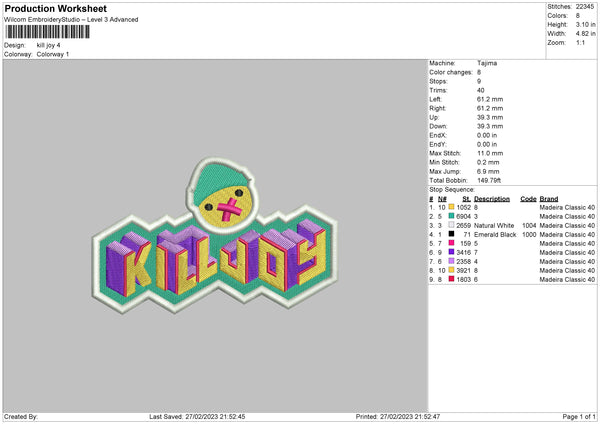Click the 'Up:' extent label
The height and width of the screenshot is (424, 600).
(434, 117)
